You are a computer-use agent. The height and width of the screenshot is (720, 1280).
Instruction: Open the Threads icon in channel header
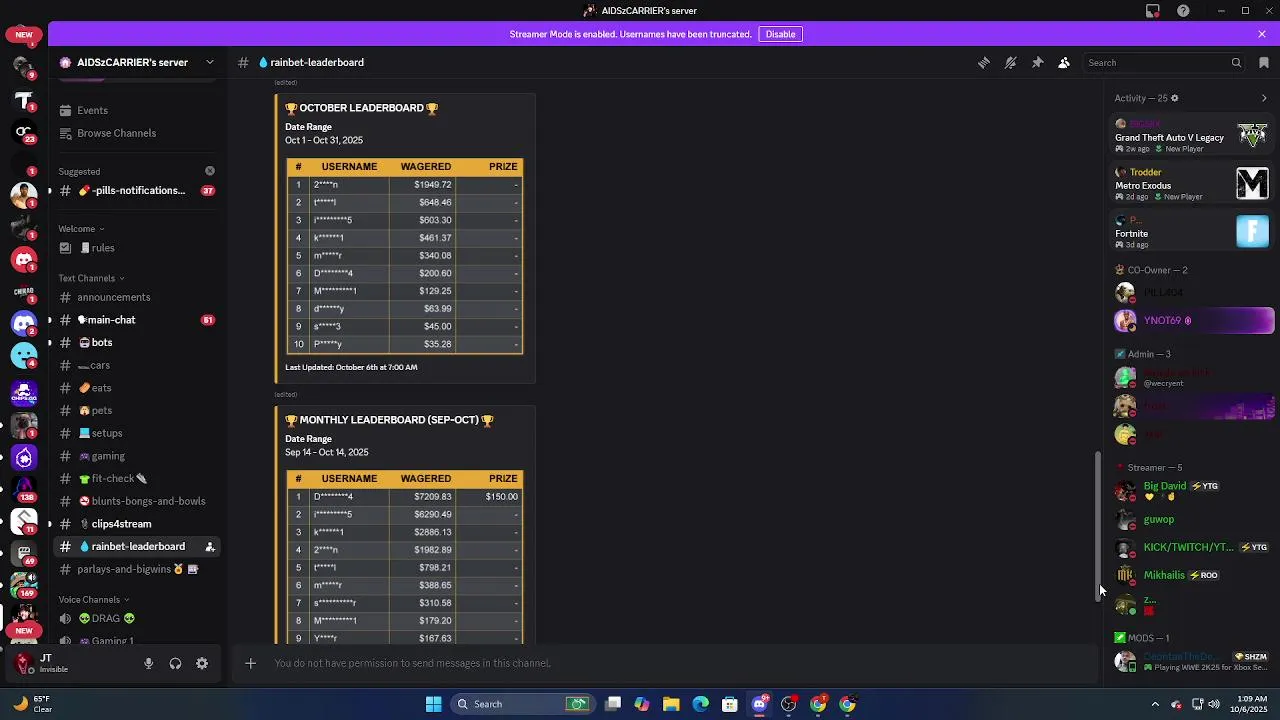click(984, 62)
